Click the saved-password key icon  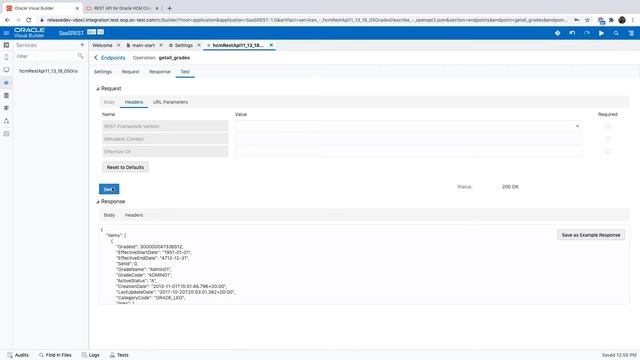pos(576,20)
